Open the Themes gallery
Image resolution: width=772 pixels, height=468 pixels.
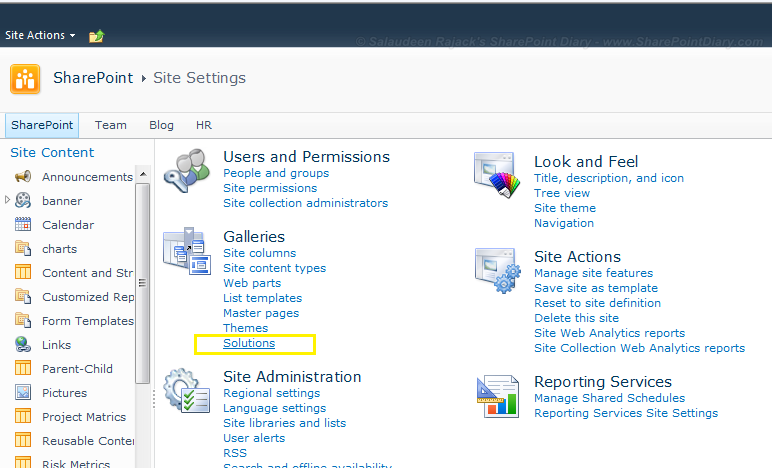[x=245, y=328]
